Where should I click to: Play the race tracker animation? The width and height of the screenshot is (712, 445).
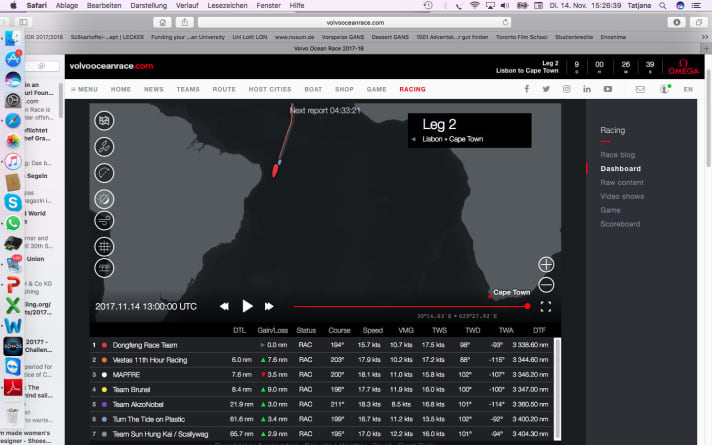pyautogui.click(x=247, y=306)
